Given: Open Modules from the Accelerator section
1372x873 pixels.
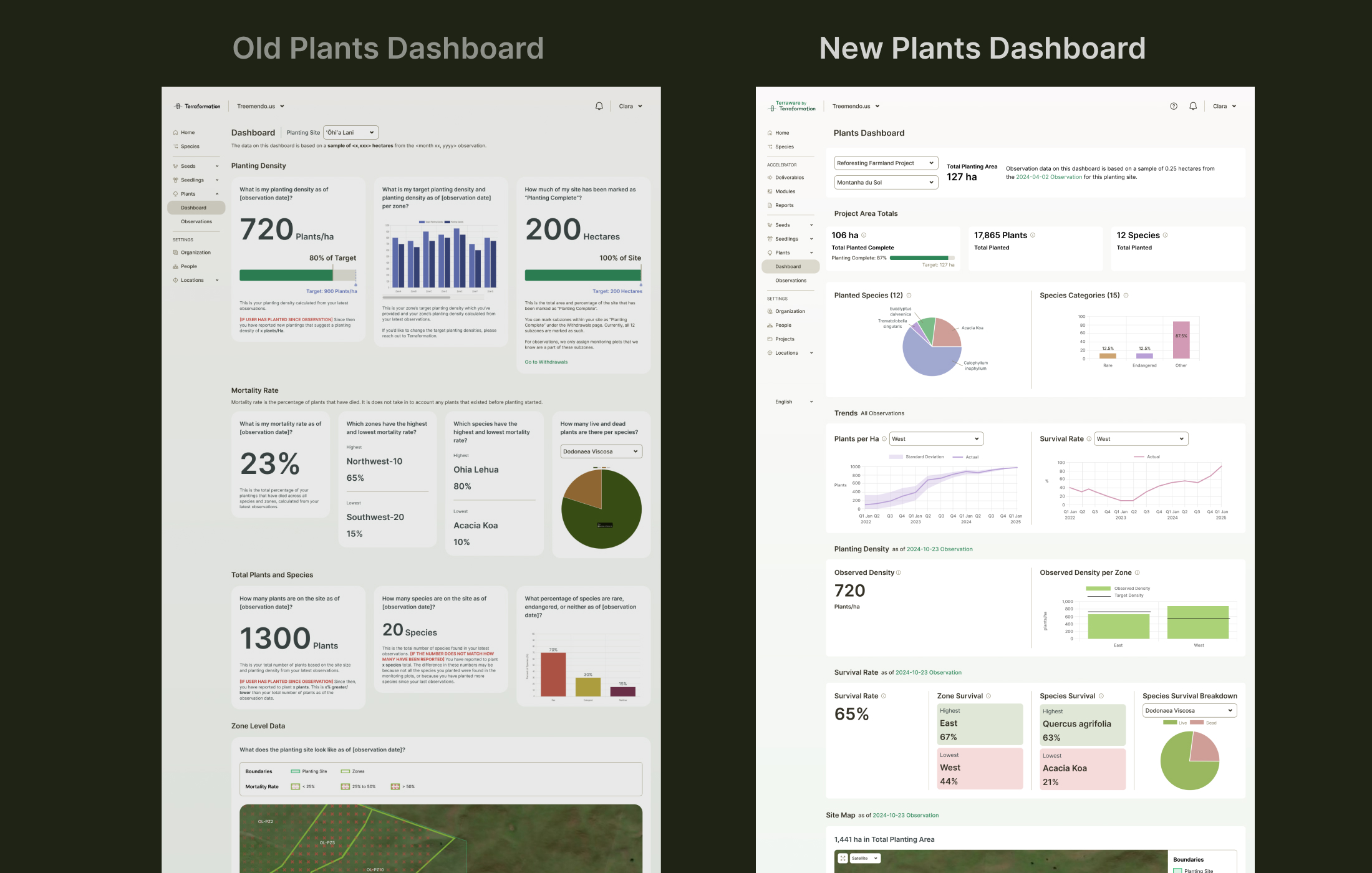Looking at the screenshot, I should coord(770,191).
